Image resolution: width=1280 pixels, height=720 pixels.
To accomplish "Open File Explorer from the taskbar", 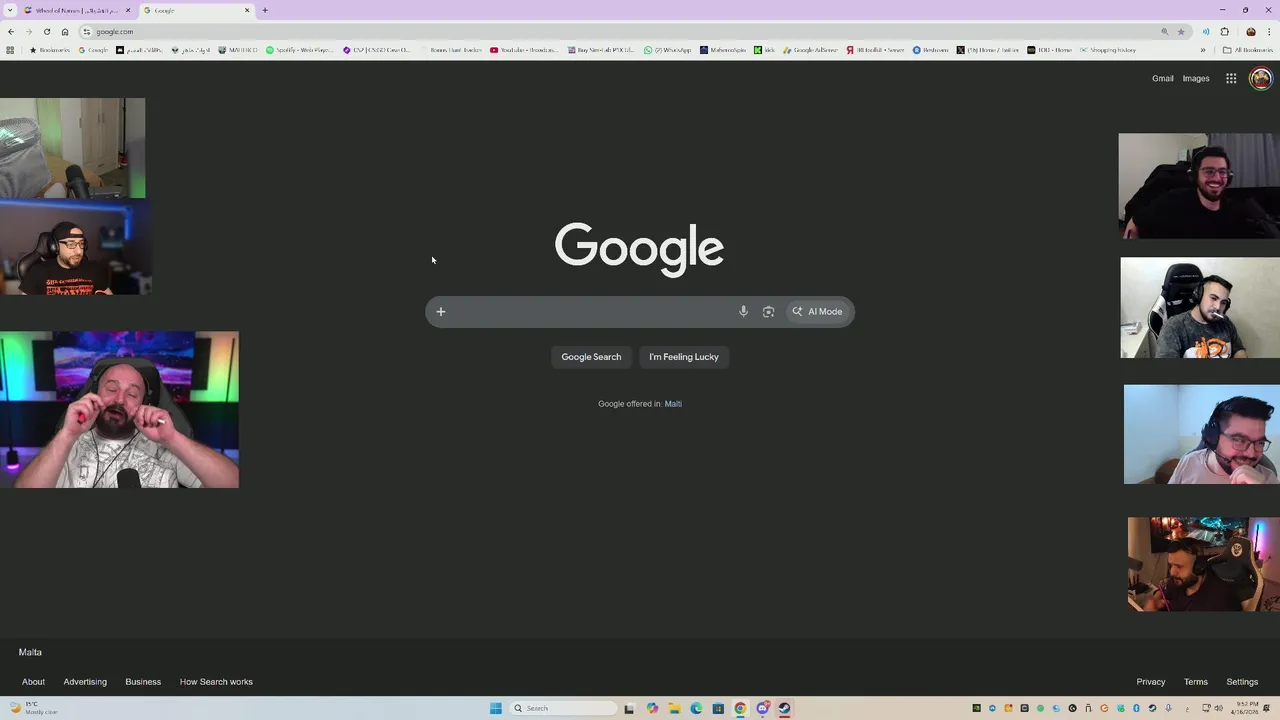I will pyautogui.click(x=674, y=708).
